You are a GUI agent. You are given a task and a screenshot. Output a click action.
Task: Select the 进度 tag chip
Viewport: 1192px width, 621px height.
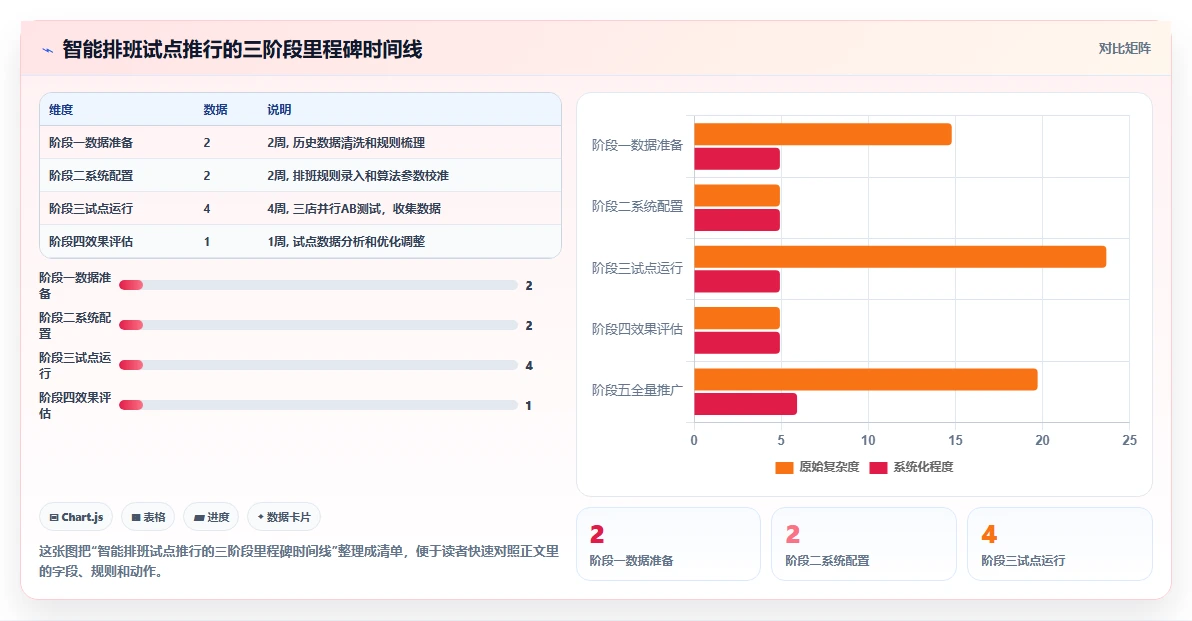pyautogui.click(x=211, y=517)
